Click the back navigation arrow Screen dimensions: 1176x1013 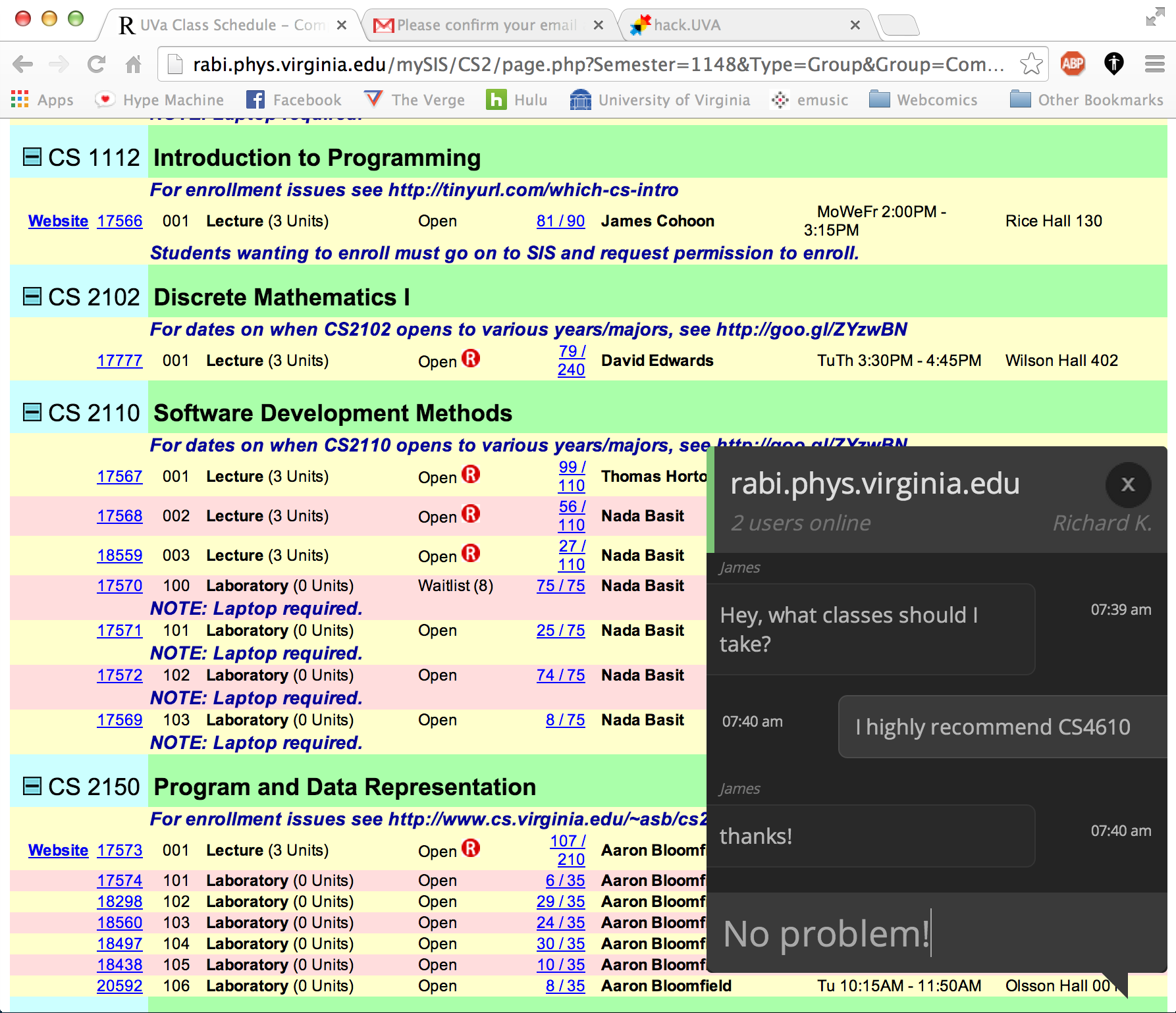click(x=23, y=64)
